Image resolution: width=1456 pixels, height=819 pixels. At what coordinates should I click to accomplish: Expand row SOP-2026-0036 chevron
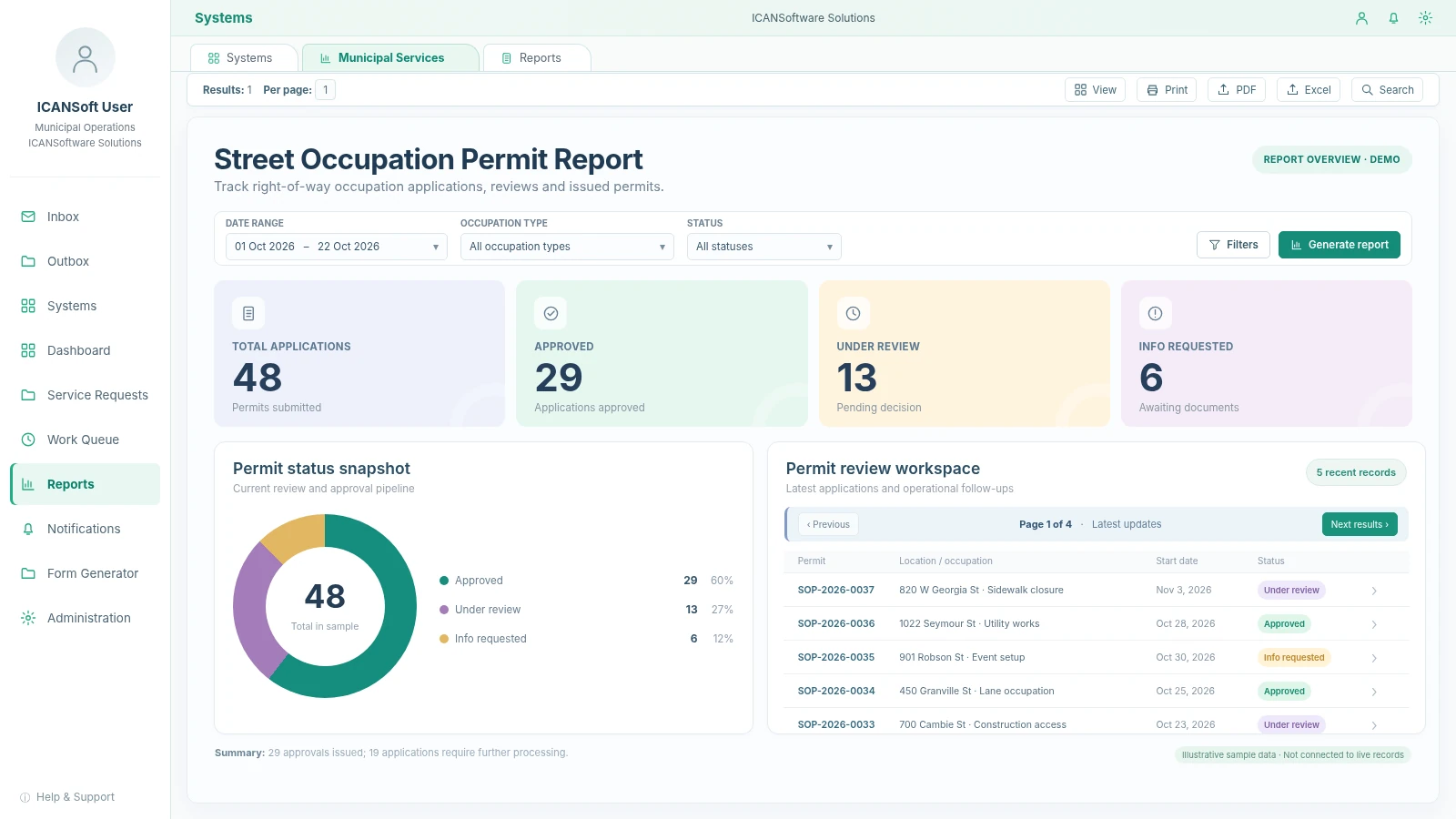click(1374, 624)
